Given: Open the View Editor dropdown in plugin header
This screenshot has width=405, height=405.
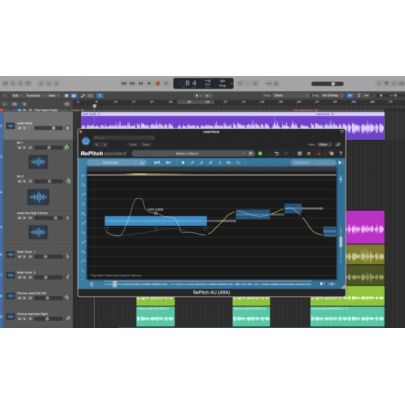Looking at the screenshot, I should 324,144.
